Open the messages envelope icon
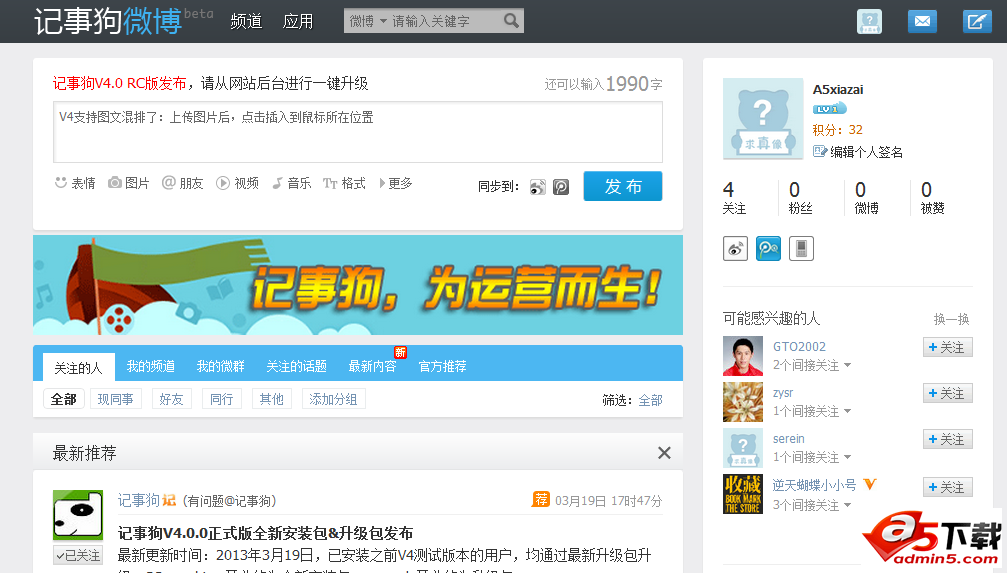 point(922,21)
